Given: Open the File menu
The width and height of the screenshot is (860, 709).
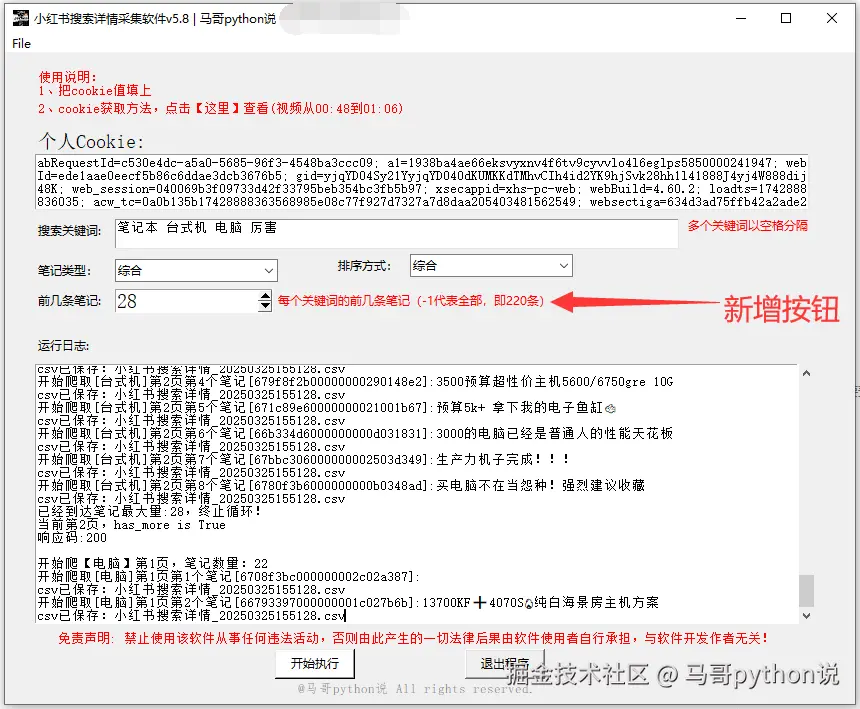Looking at the screenshot, I should (x=20, y=44).
